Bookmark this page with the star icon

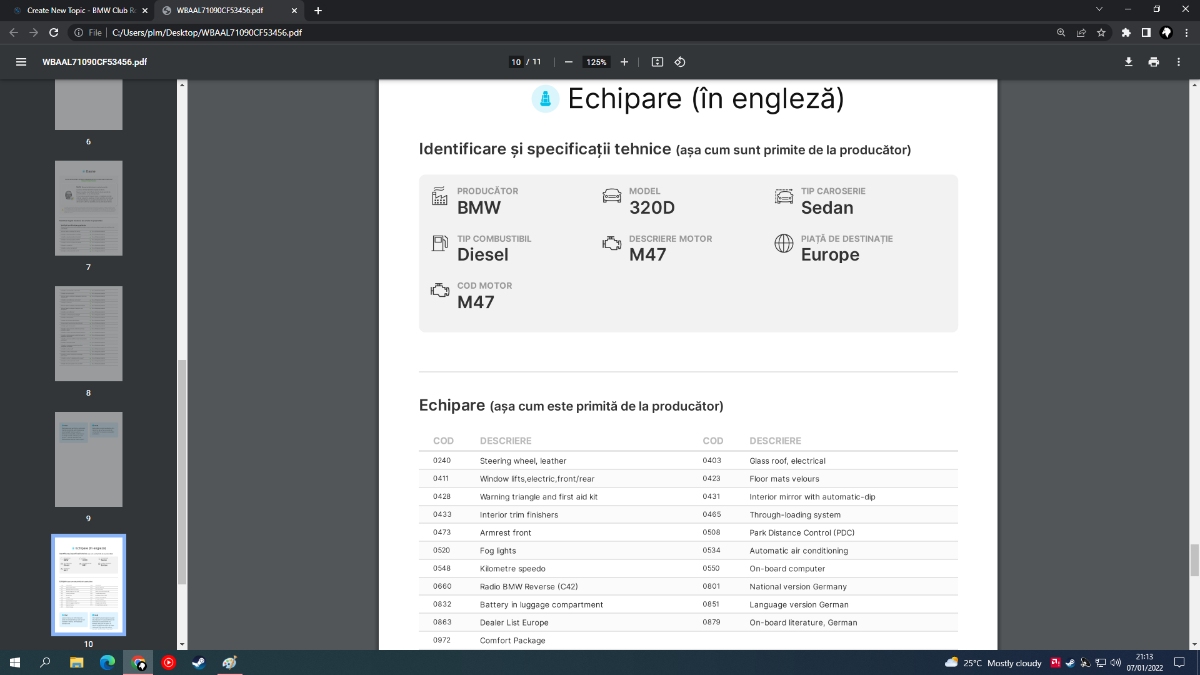tap(1101, 32)
